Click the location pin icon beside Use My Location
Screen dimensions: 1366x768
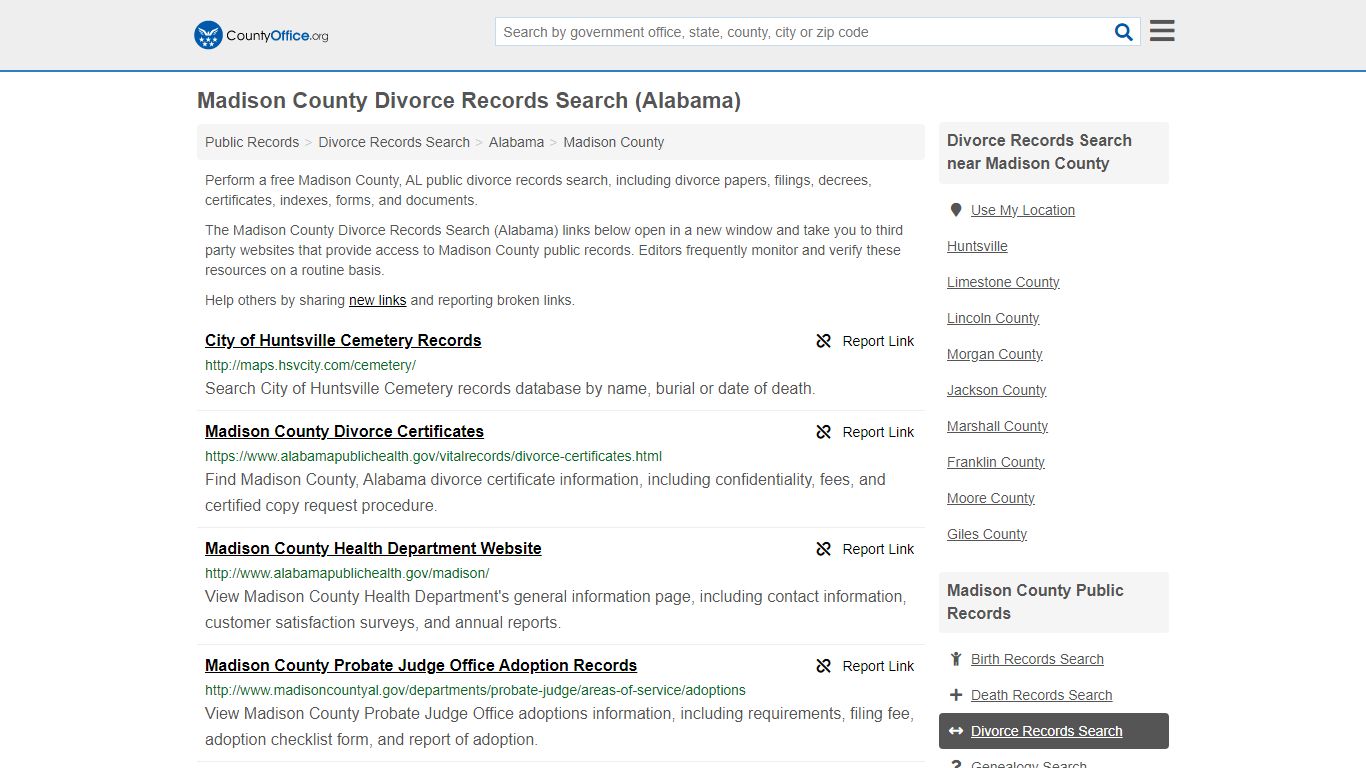click(956, 210)
